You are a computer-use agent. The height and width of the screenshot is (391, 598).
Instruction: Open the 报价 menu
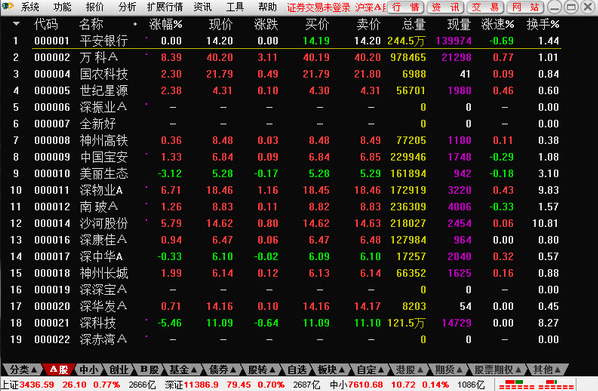[95, 7]
